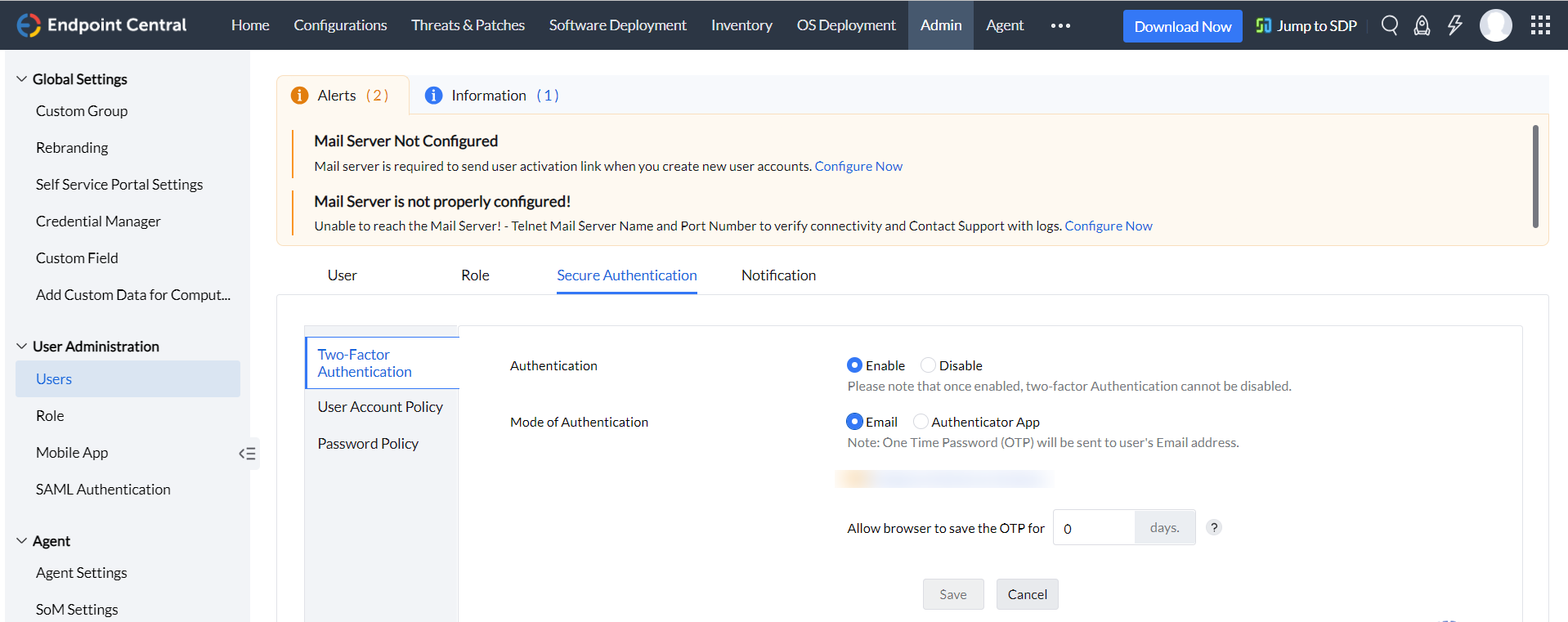Click the alerts panel scrollbar
Image resolution: width=1568 pixels, height=622 pixels.
(x=1534, y=176)
